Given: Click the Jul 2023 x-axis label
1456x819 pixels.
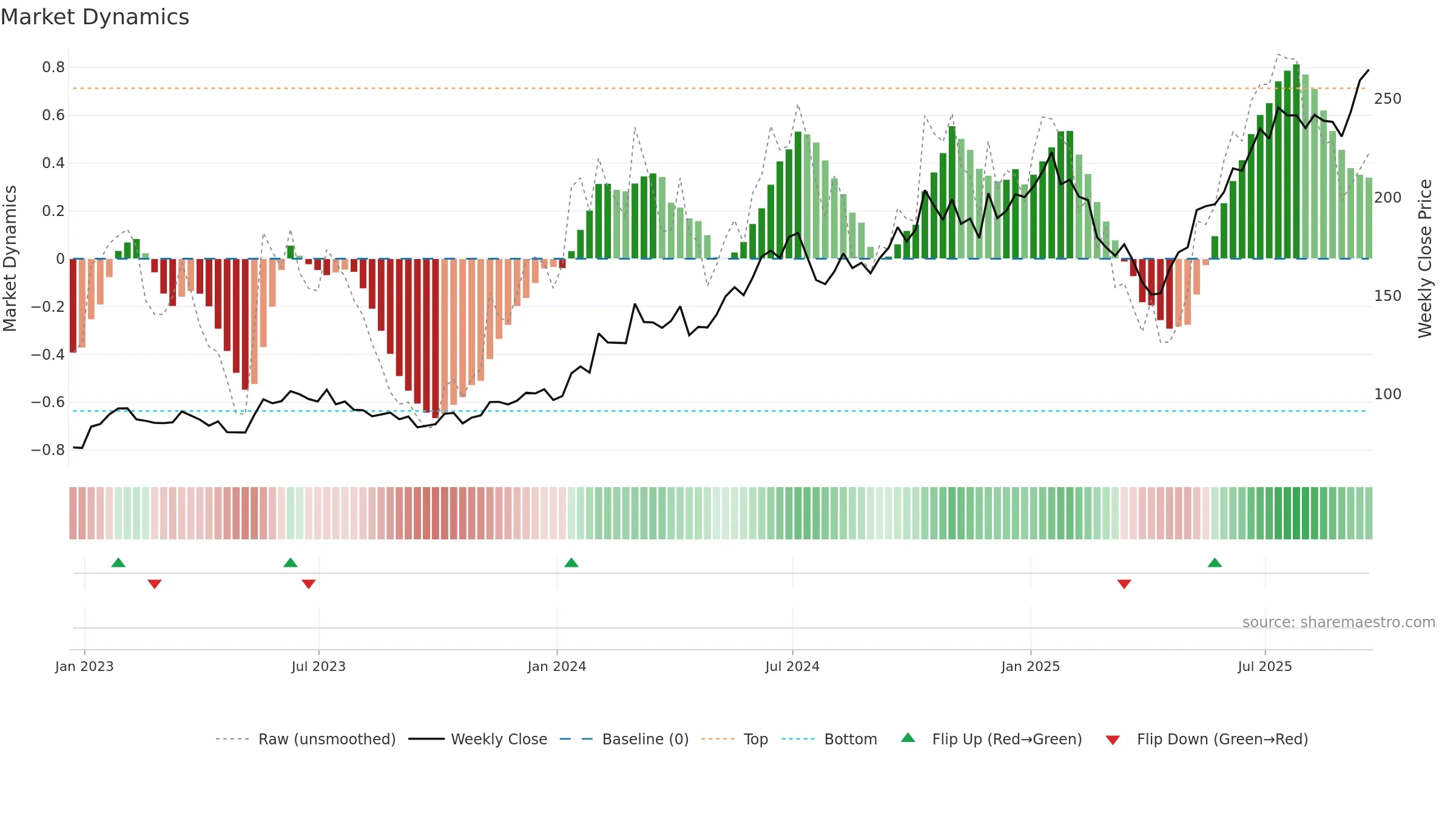Looking at the screenshot, I should (318, 666).
